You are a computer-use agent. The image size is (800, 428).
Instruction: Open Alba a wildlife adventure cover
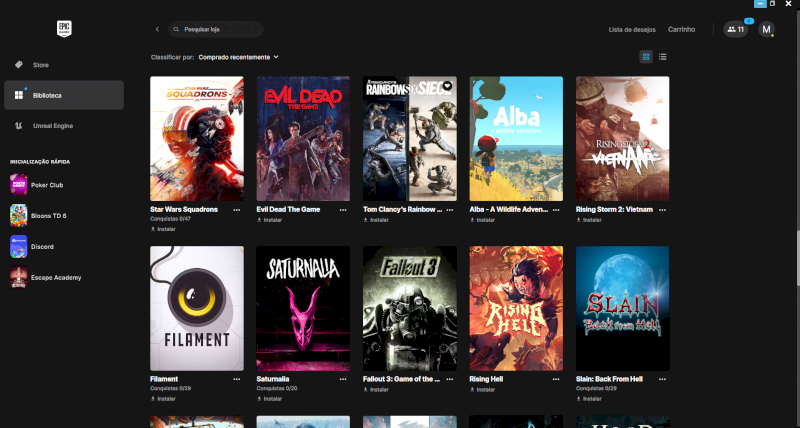(516, 138)
